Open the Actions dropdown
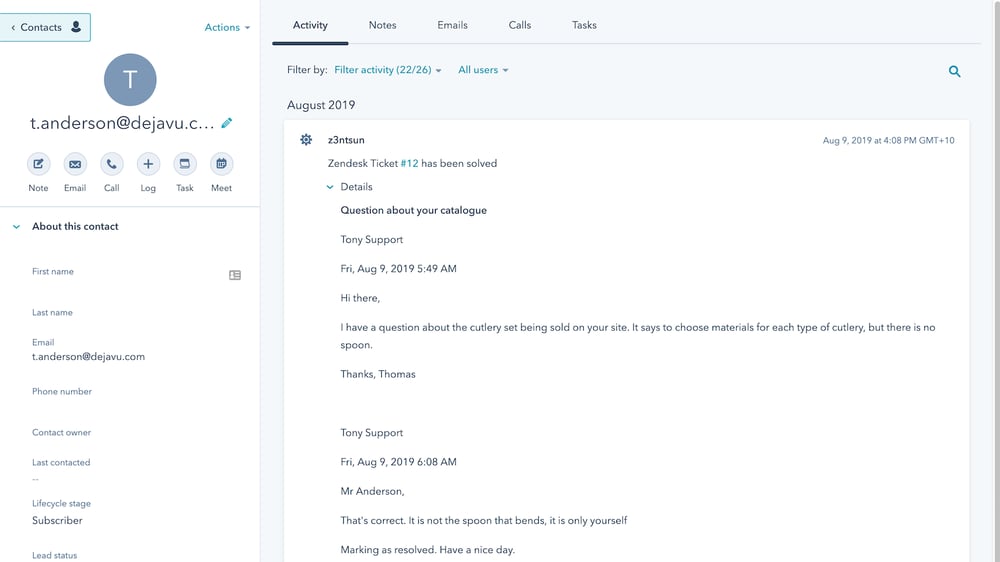Image resolution: width=1000 pixels, height=562 pixels. coord(227,27)
